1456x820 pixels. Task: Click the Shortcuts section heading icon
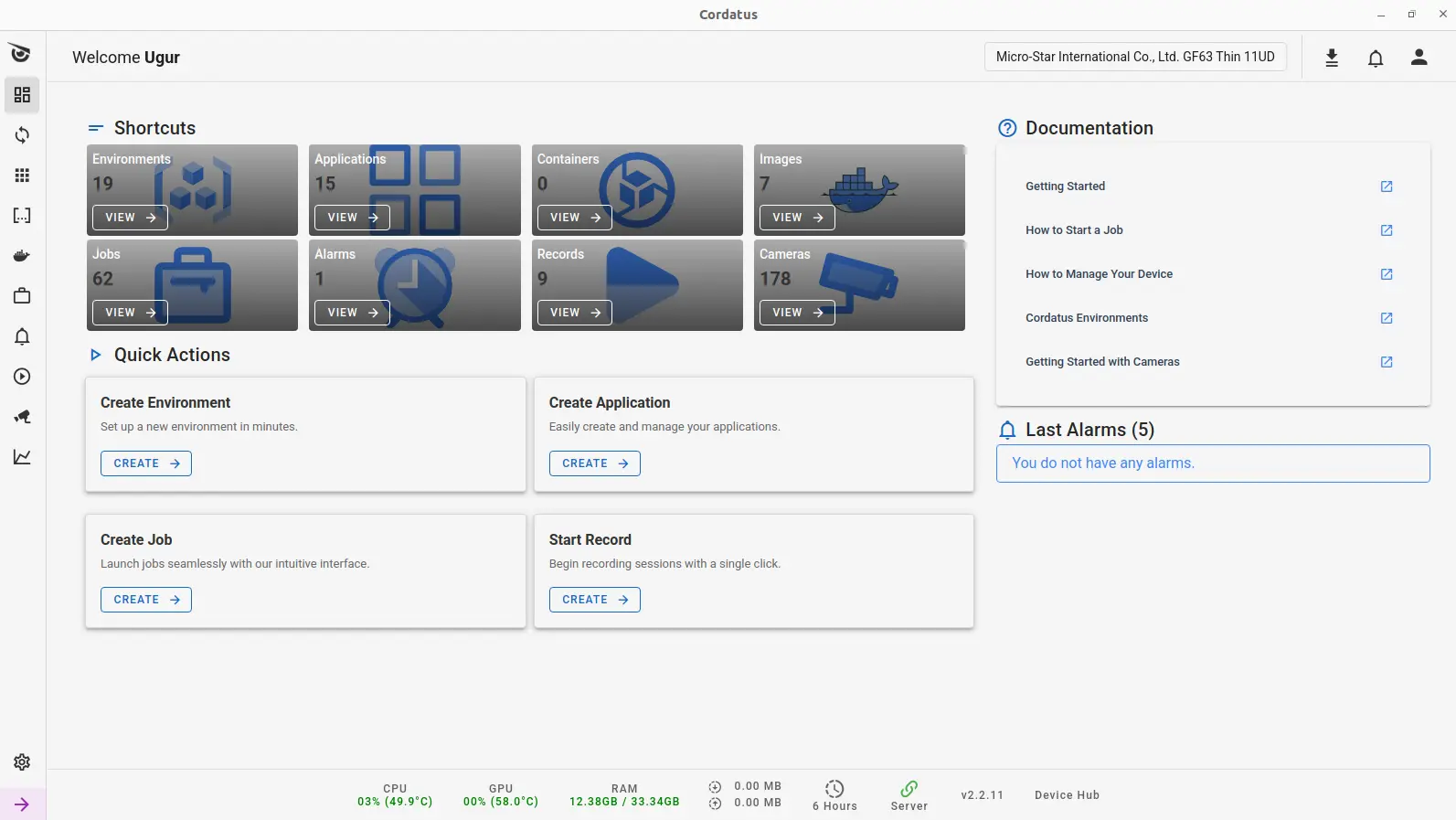[95, 128]
